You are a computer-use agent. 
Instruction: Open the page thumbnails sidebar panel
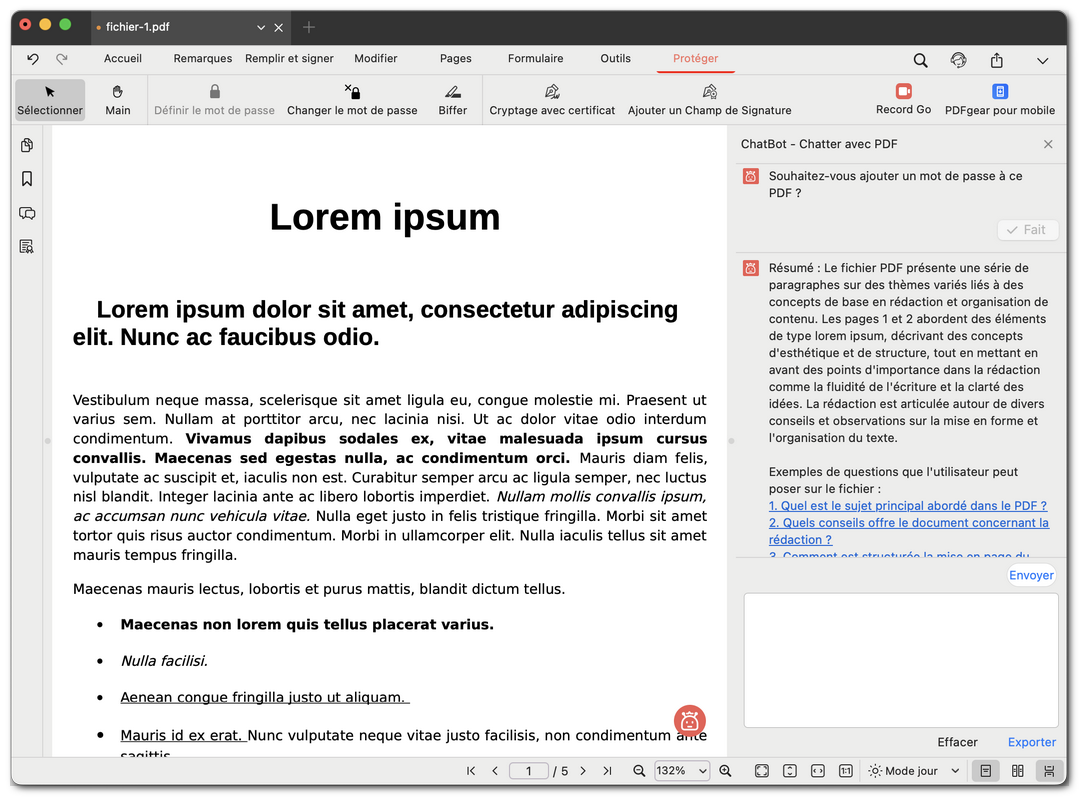(x=27, y=145)
